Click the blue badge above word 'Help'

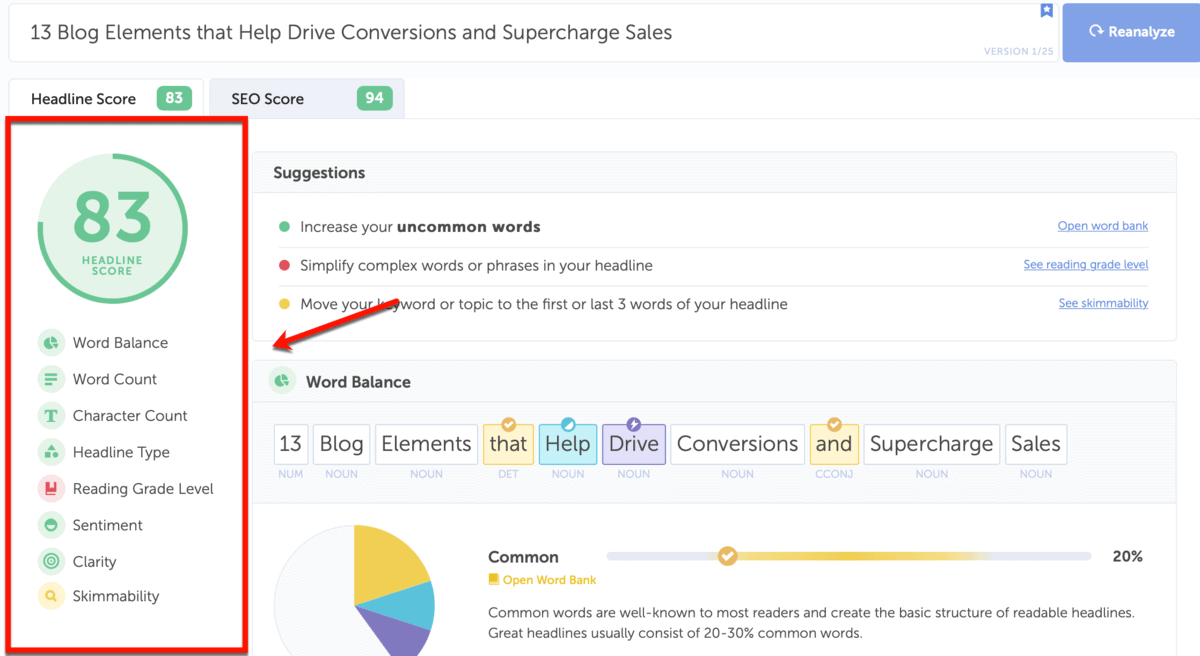point(568,425)
